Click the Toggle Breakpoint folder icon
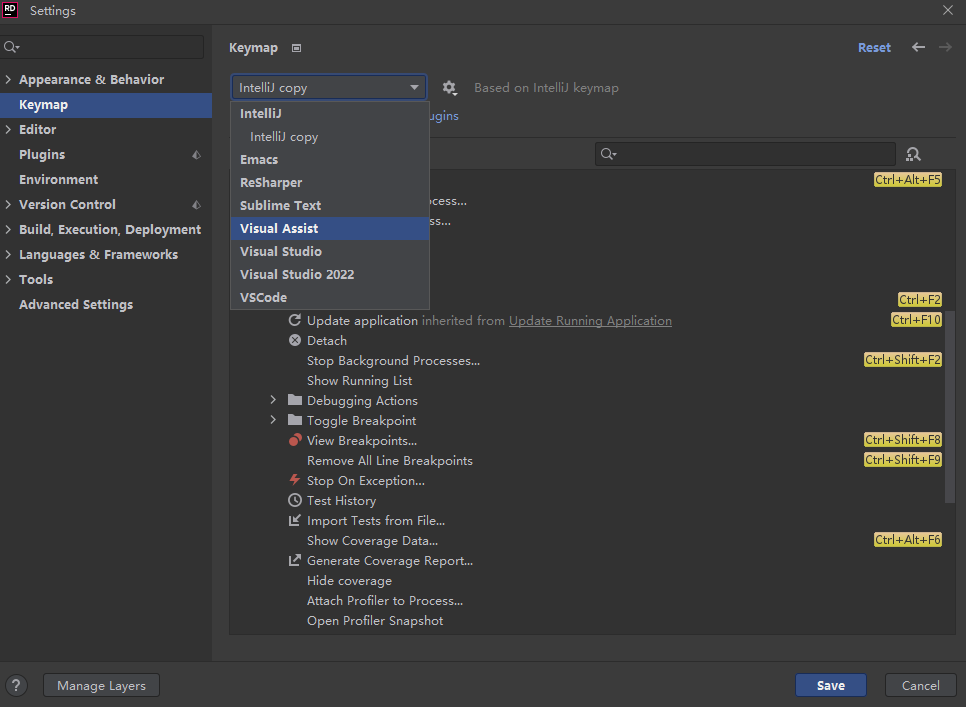The image size is (966, 707). 295,421
